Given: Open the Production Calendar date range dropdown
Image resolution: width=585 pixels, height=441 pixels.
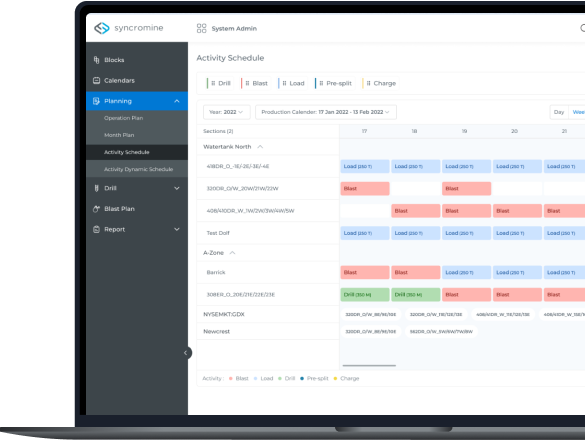Looking at the screenshot, I should coord(326,112).
